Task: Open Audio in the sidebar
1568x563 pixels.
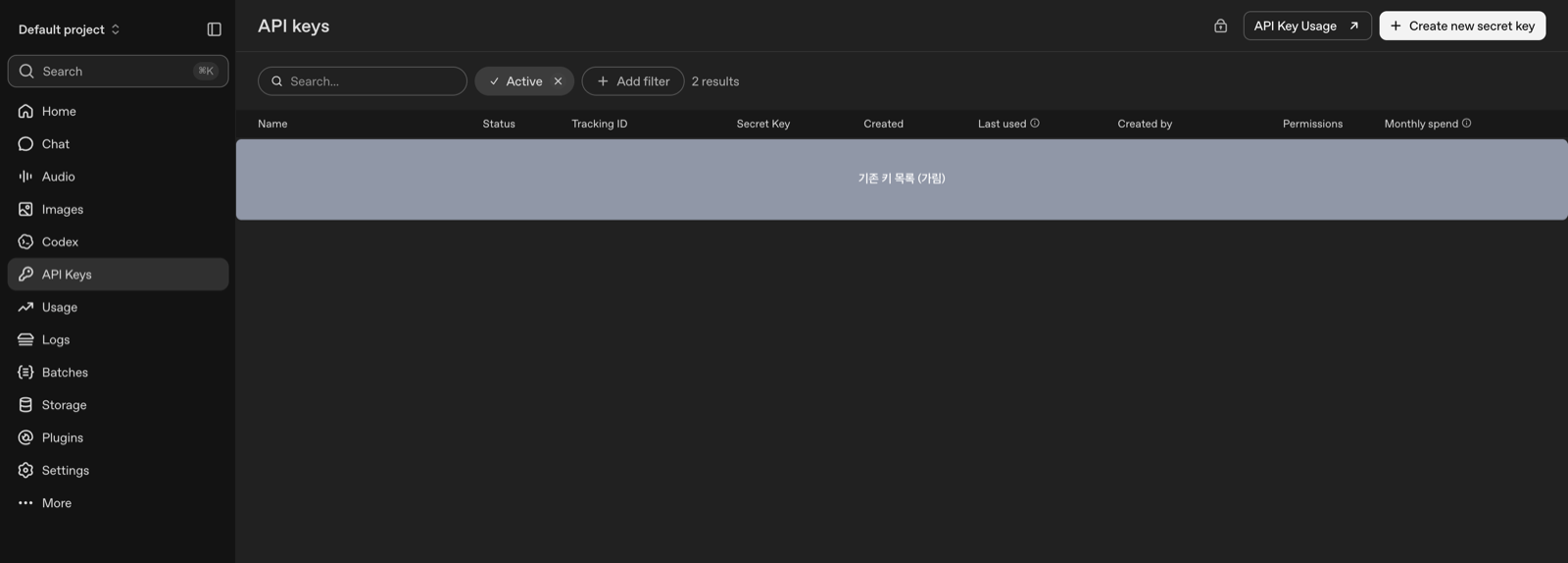Action: 118,177
